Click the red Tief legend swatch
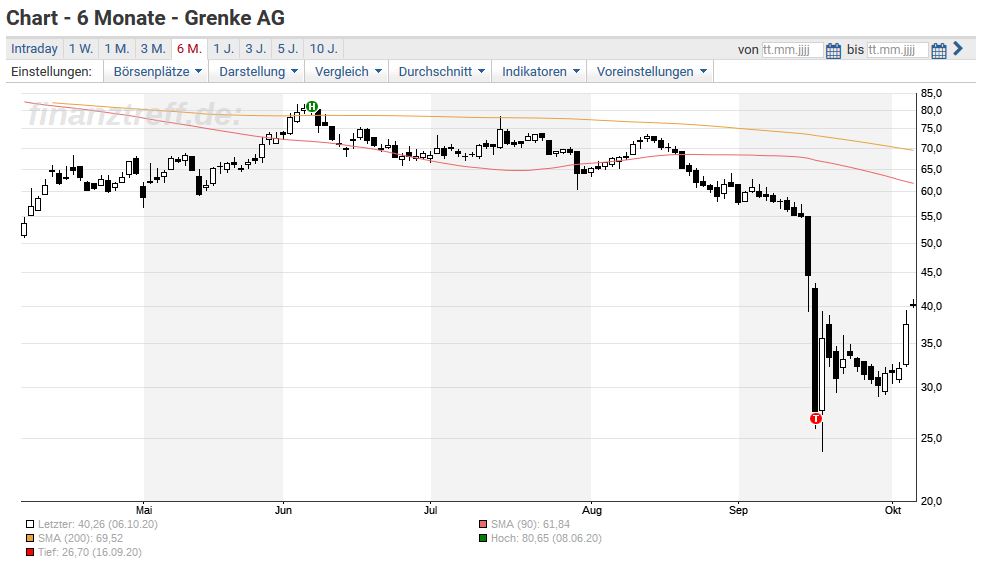 [30, 553]
